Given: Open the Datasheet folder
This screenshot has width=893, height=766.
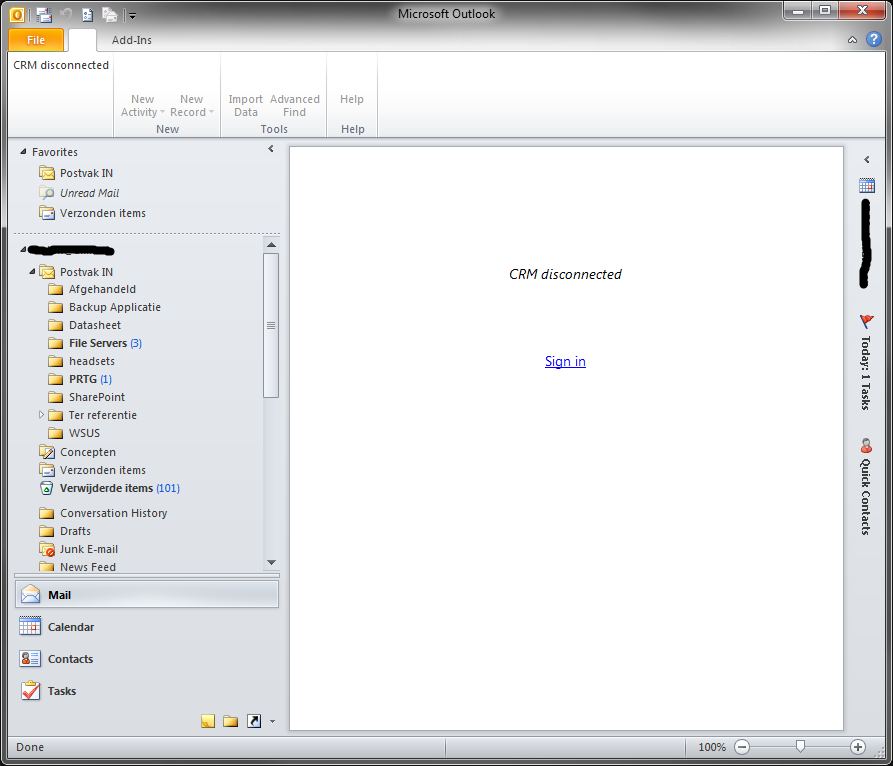Looking at the screenshot, I should 95,325.
